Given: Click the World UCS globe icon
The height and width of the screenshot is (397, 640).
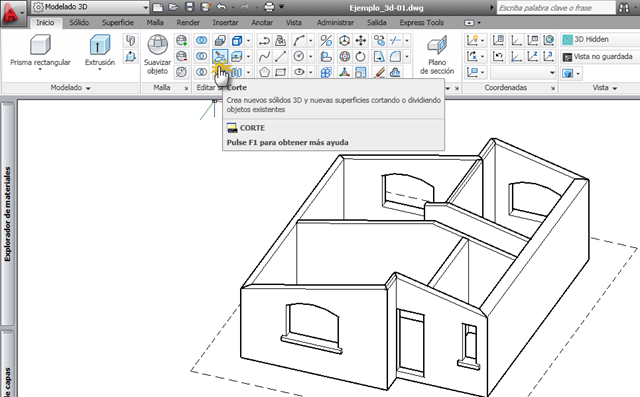Looking at the screenshot, I should [x=549, y=40].
